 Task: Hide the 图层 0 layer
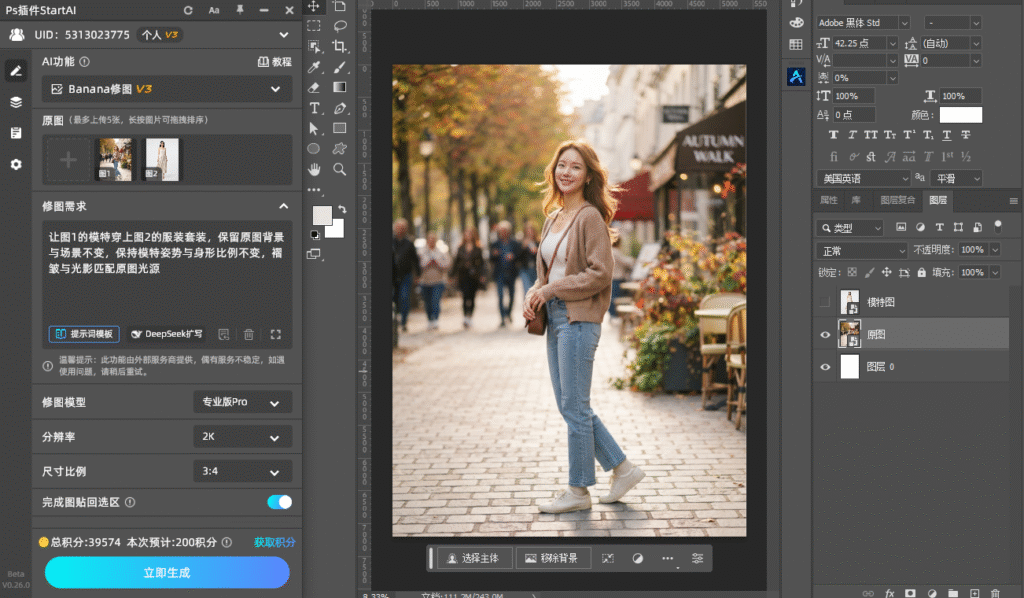tap(825, 367)
